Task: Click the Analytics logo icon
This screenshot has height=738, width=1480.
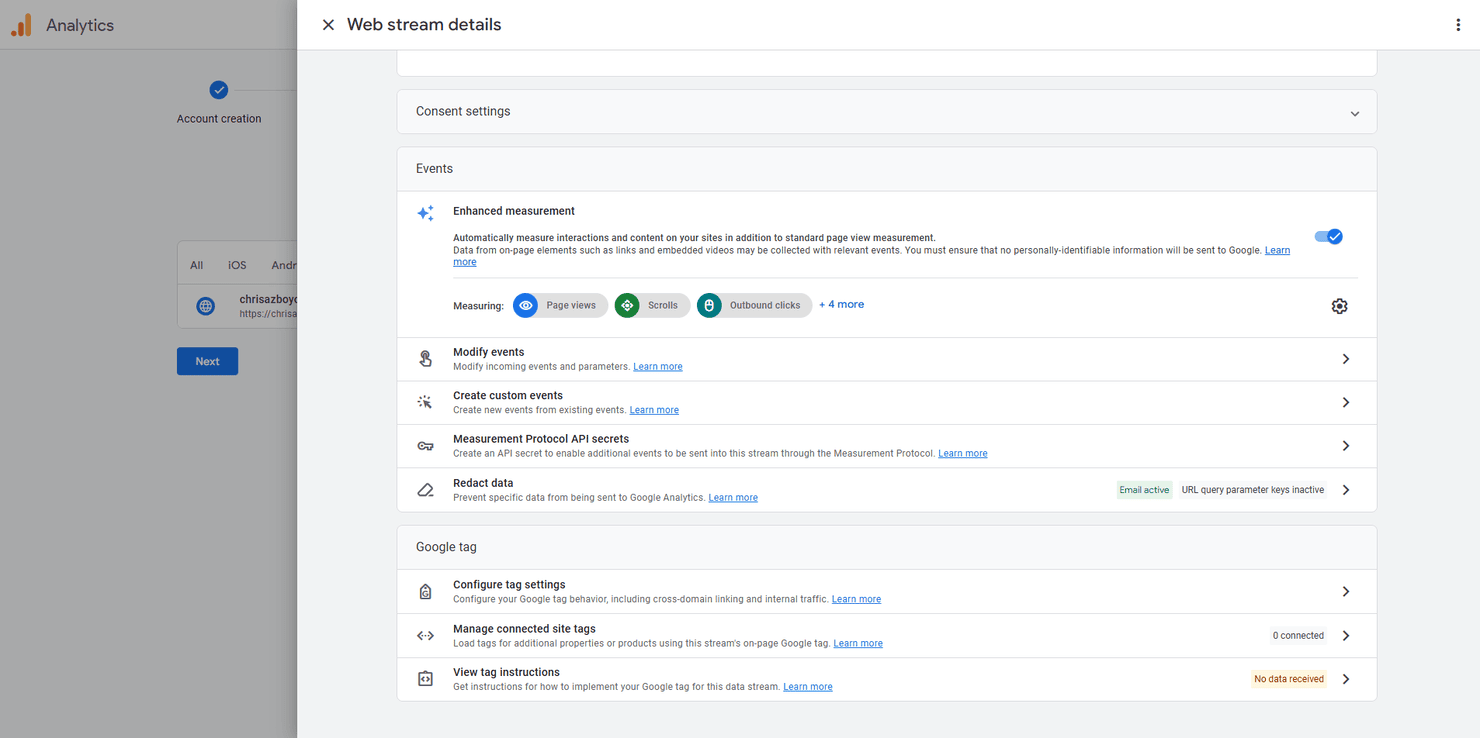Action: 21,25
